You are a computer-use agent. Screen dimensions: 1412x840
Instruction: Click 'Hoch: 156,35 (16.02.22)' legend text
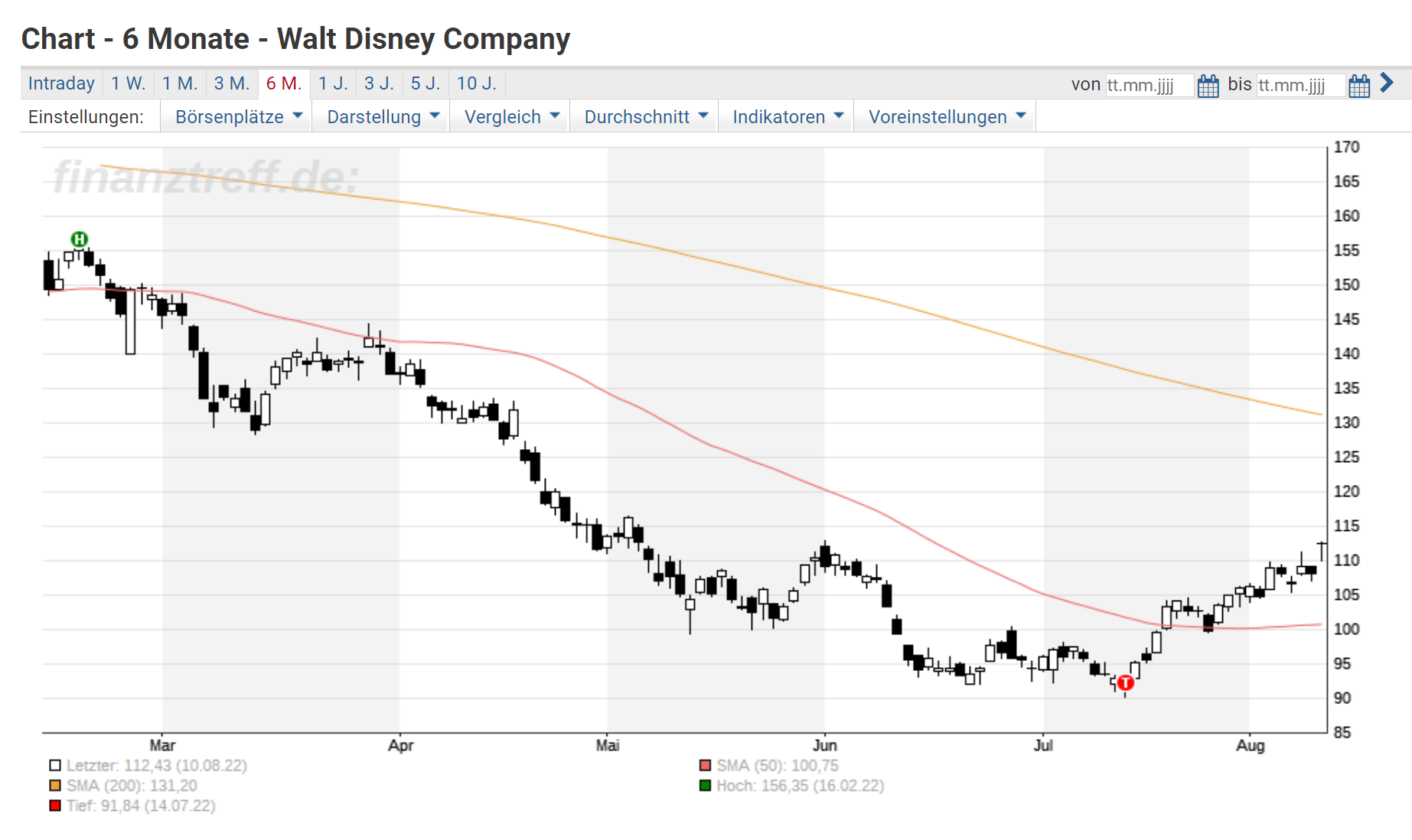pos(801,786)
